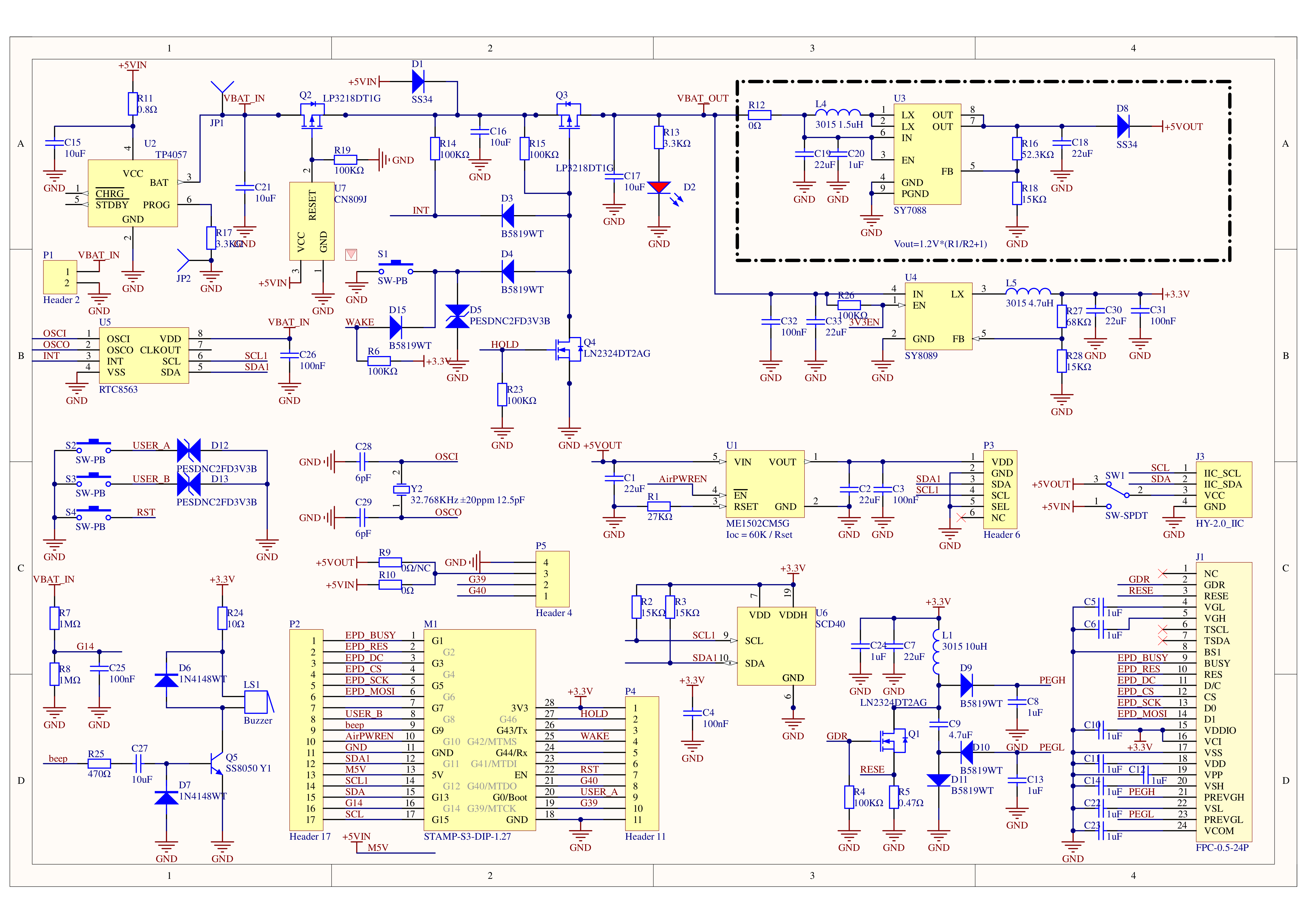This screenshot has height=924, width=1308.
Task: Click the JP1 jumper label
Action: (217, 123)
